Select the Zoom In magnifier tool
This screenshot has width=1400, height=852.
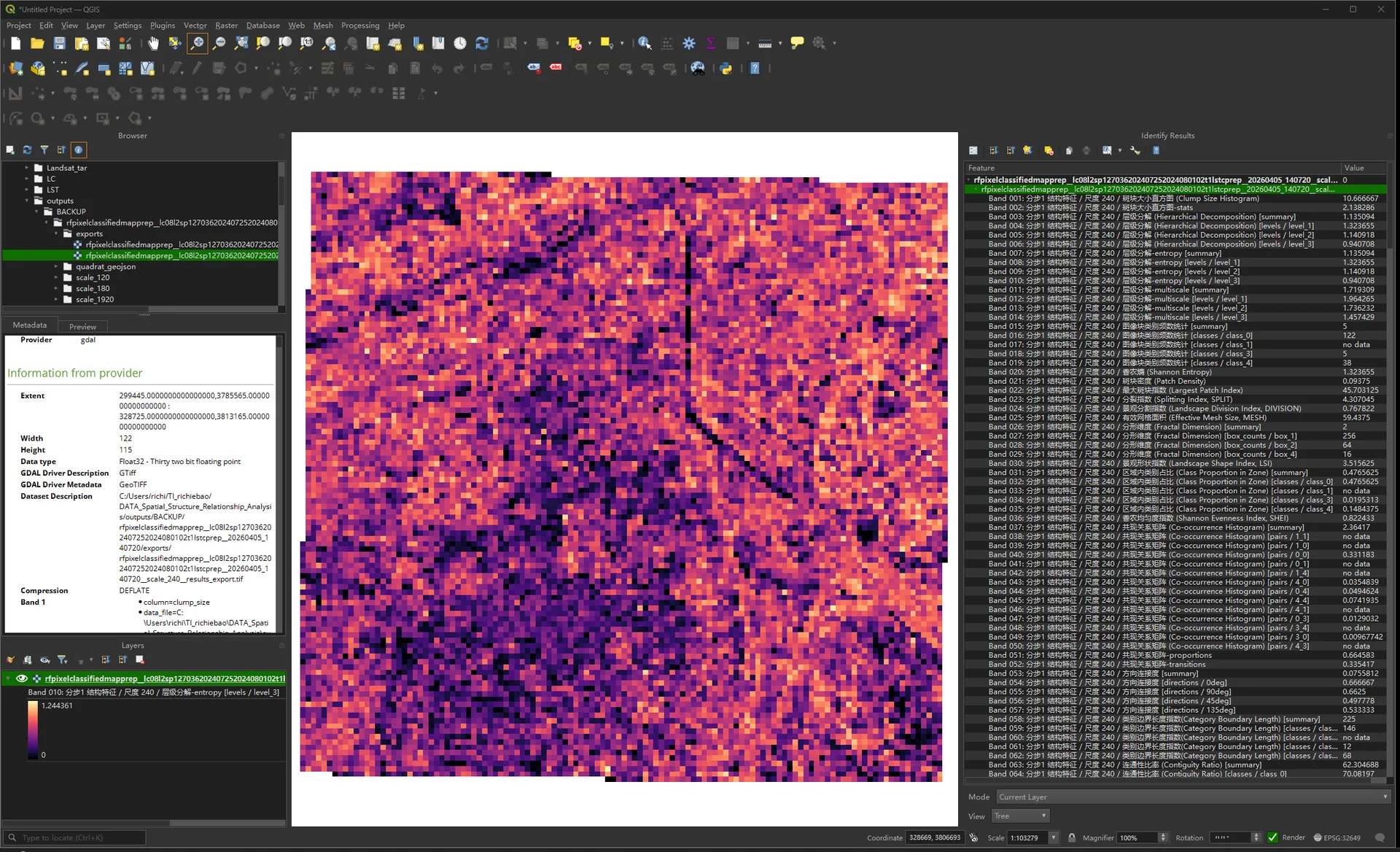(x=197, y=44)
